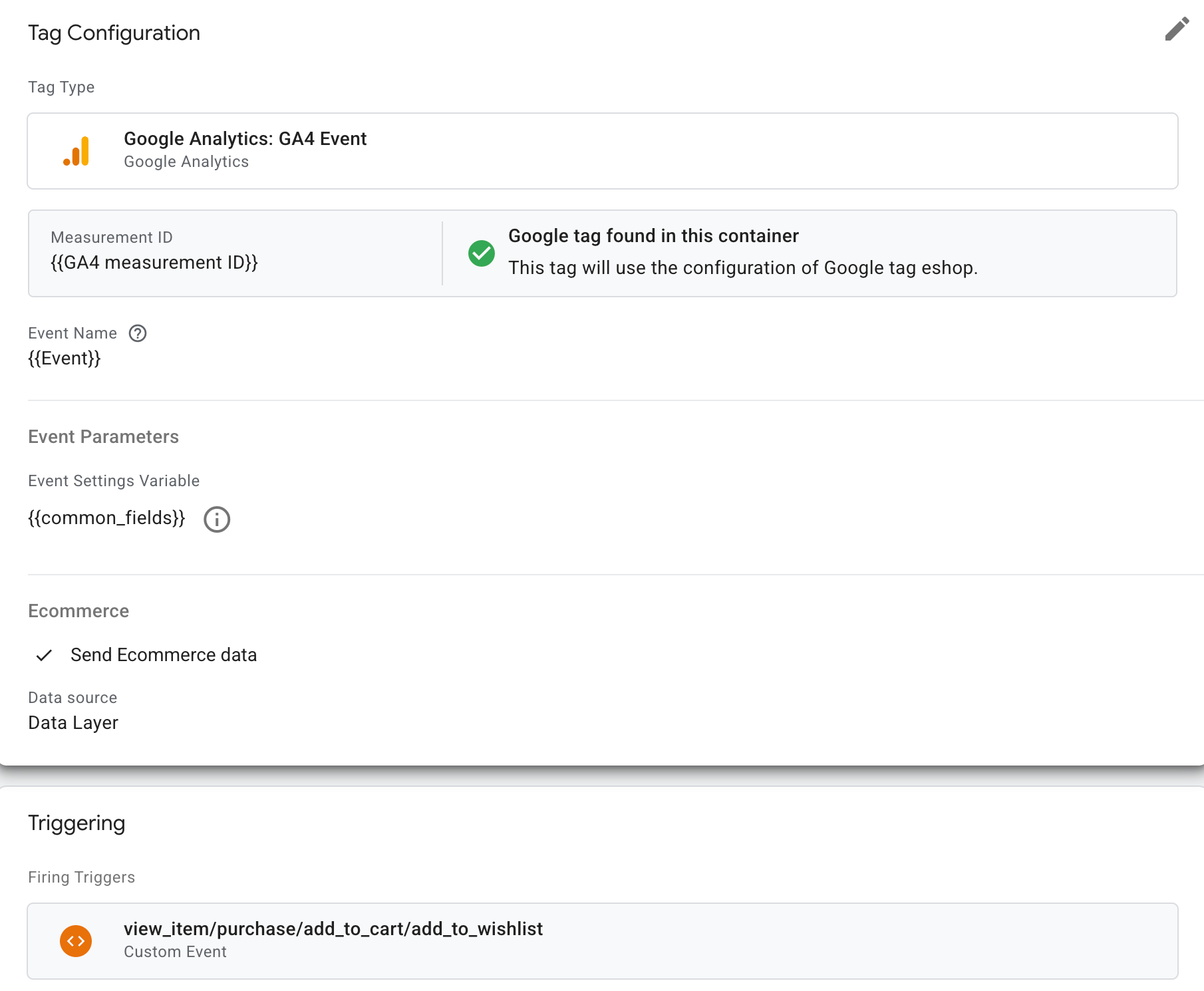
Task: Click the green Google tag found checkmark
Action: click(x=482, y=253)
